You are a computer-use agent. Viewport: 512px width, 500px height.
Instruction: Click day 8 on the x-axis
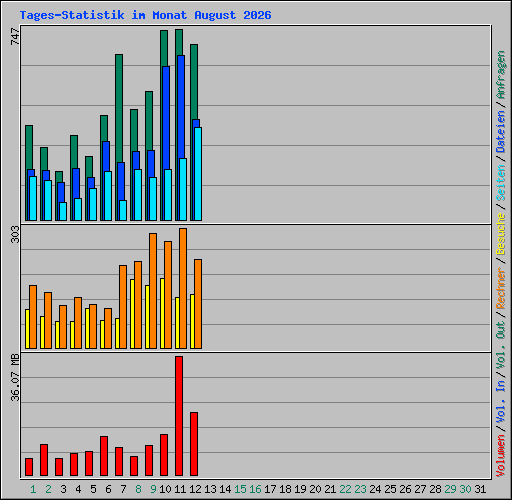pyautogui.click(x=138, y=489)
